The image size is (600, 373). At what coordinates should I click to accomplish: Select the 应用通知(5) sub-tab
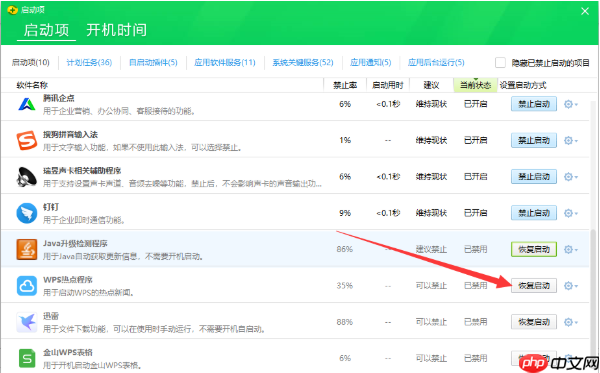click(x=370, y=62)
